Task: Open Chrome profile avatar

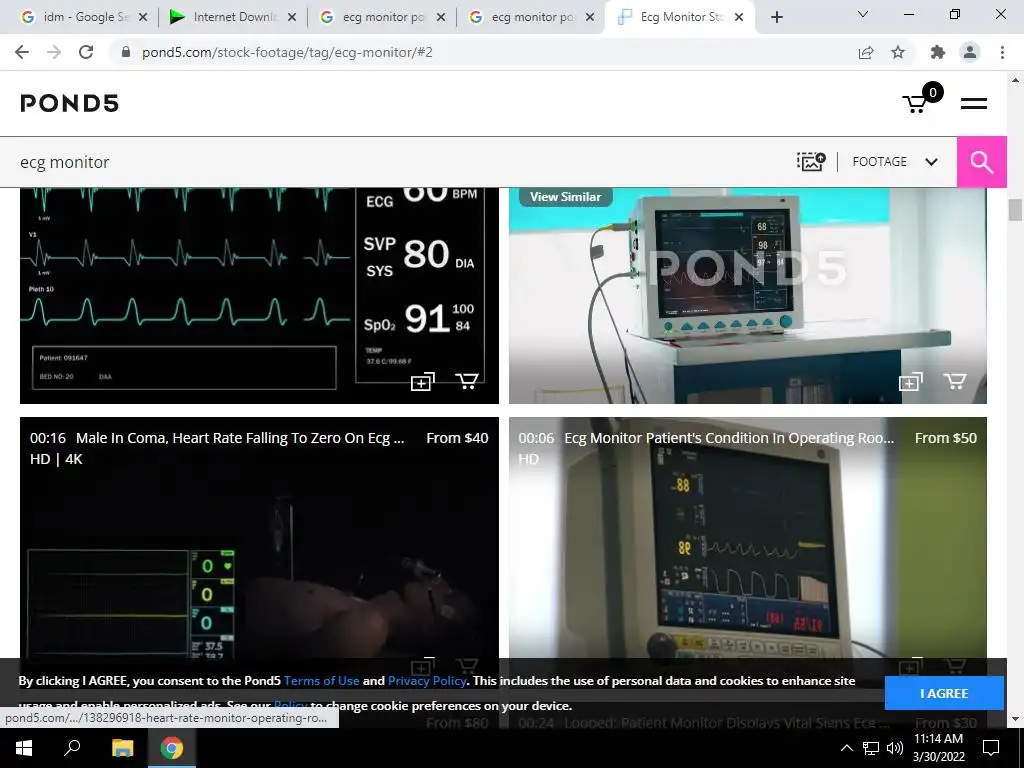Action: click(970, 52)
